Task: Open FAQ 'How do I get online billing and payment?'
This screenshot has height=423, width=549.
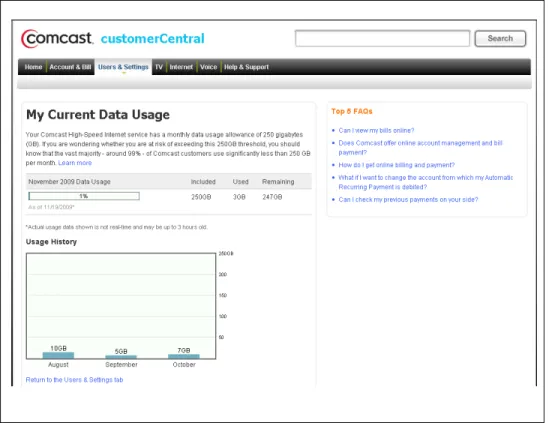Action: point(396,165)
